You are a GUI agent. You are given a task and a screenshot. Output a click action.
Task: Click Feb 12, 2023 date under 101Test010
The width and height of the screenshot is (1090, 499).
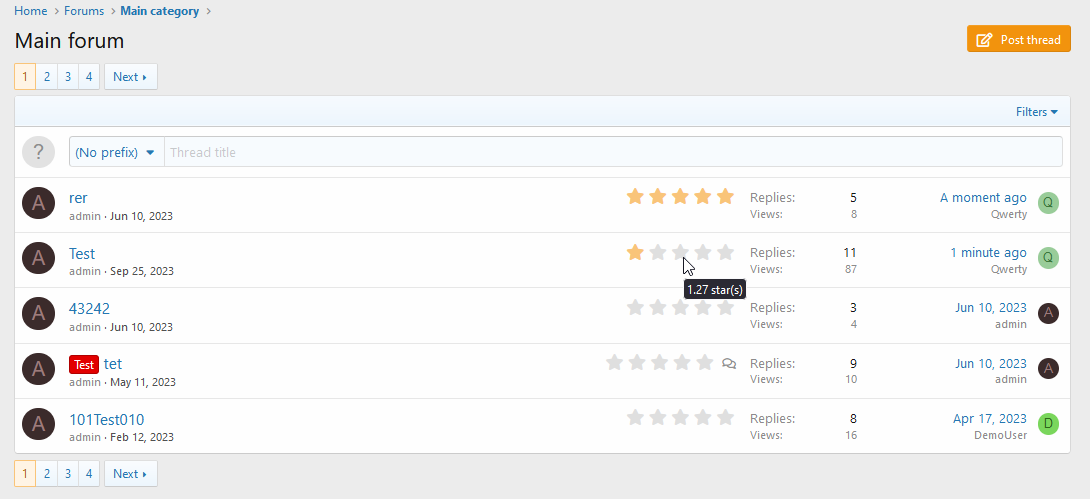click(x=142, y=437)
